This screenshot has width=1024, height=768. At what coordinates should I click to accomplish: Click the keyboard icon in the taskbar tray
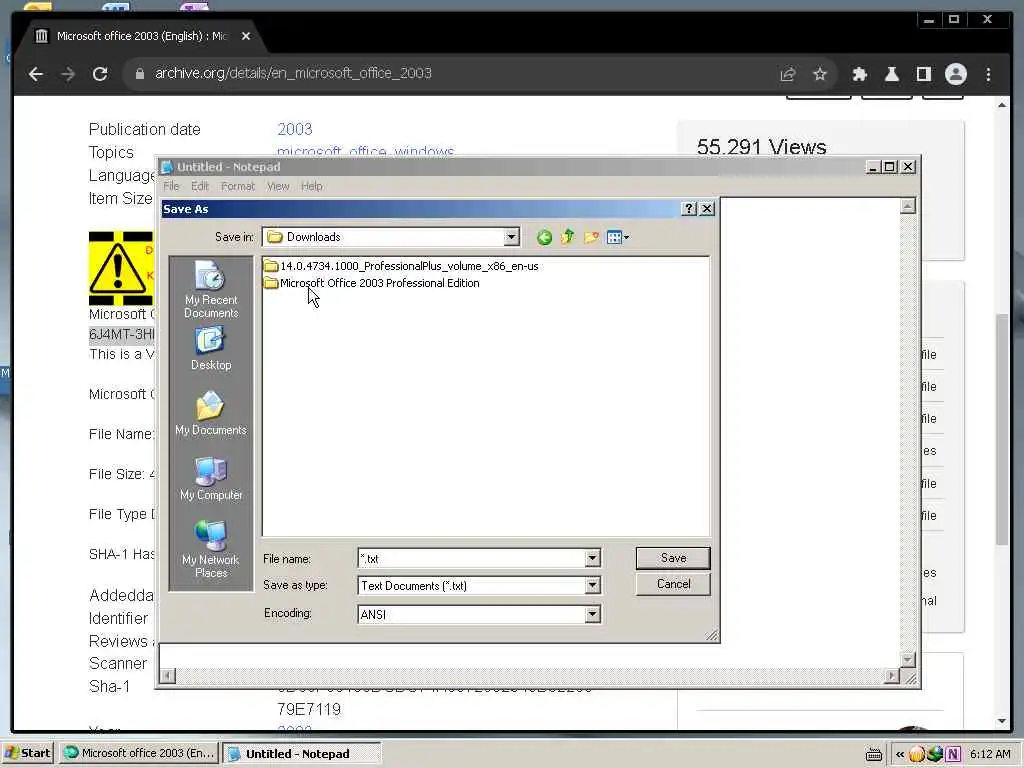[x=874, y=754]
